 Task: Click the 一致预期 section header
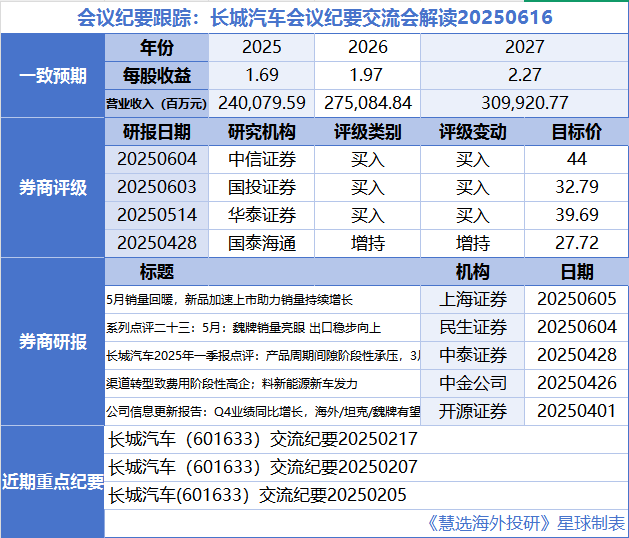point(53,75)
